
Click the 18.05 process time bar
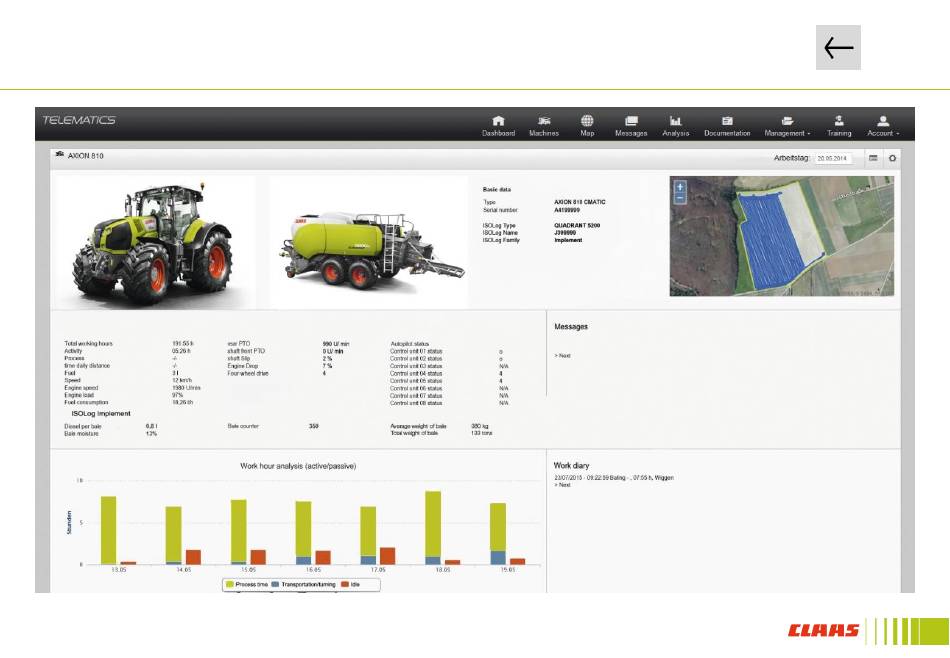(433, 524)
